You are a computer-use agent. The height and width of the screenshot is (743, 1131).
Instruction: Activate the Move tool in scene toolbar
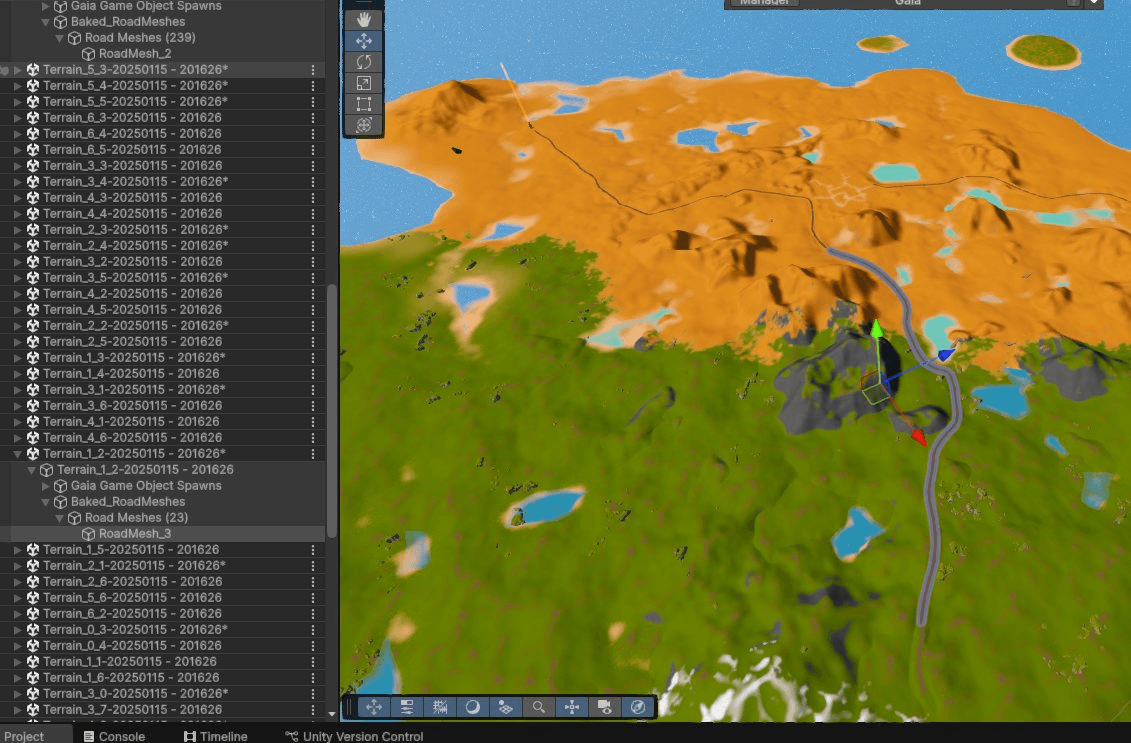363,40
